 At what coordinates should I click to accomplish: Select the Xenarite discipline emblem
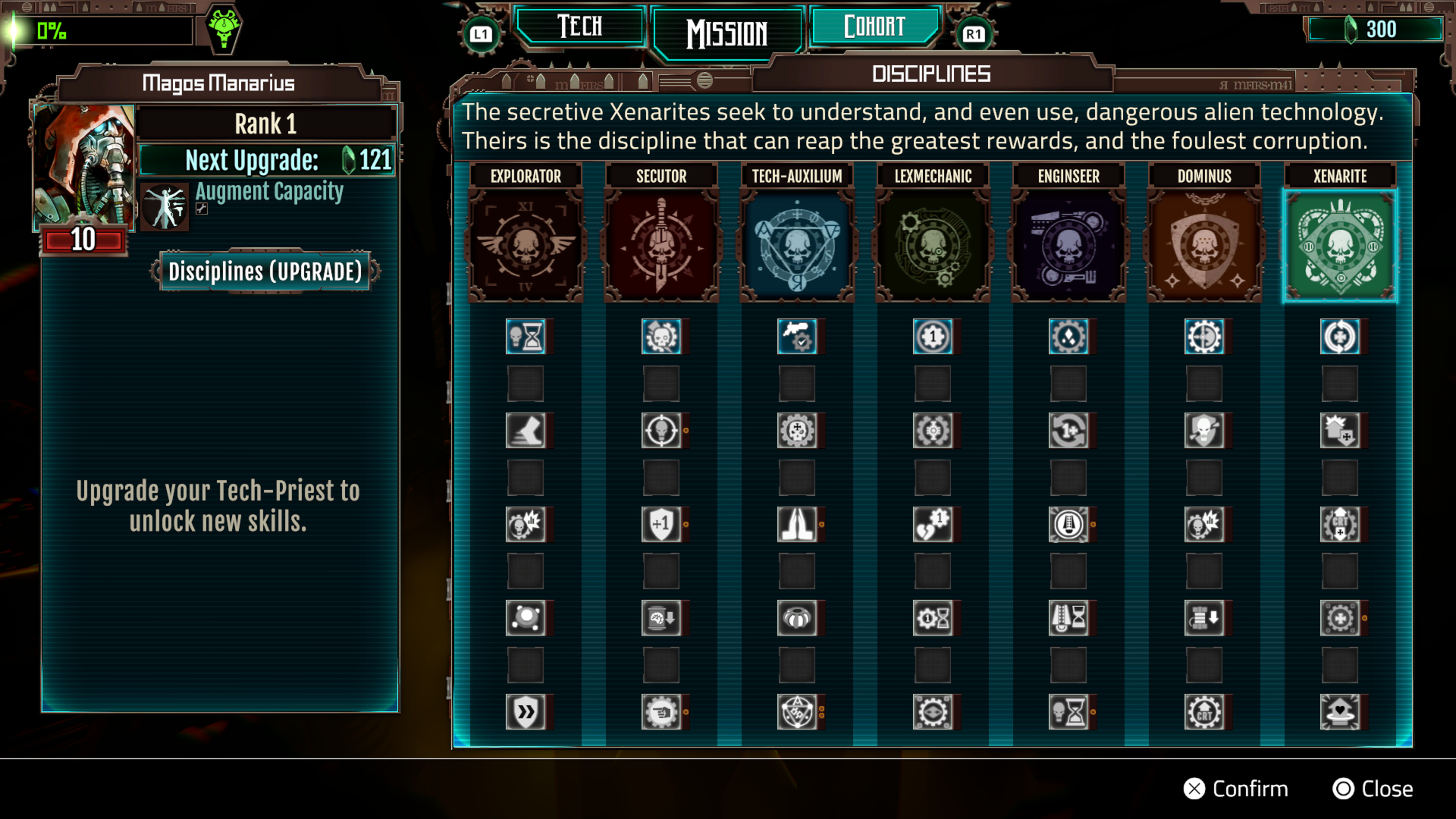pos(1340,246)
